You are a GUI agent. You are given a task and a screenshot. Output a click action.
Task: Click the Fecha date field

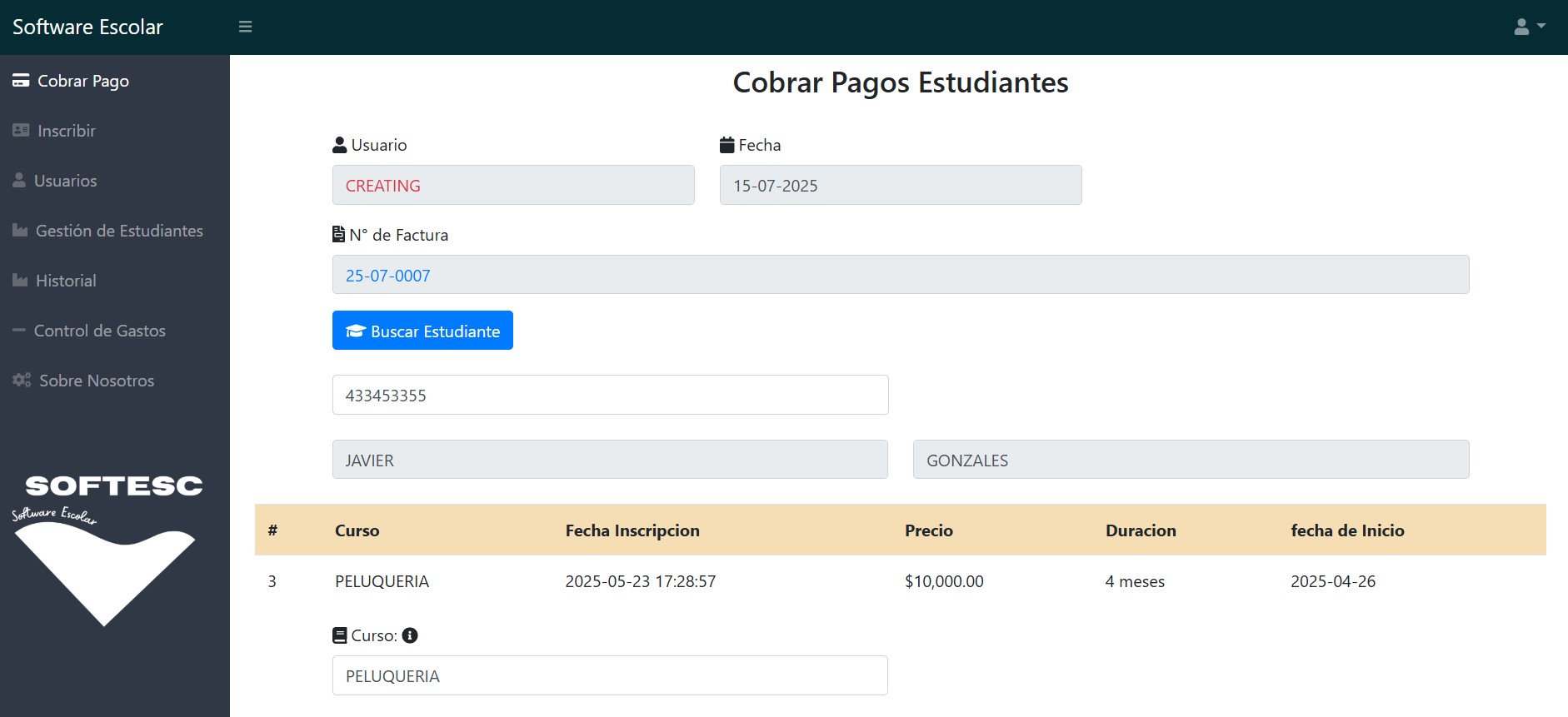(900, 185)
